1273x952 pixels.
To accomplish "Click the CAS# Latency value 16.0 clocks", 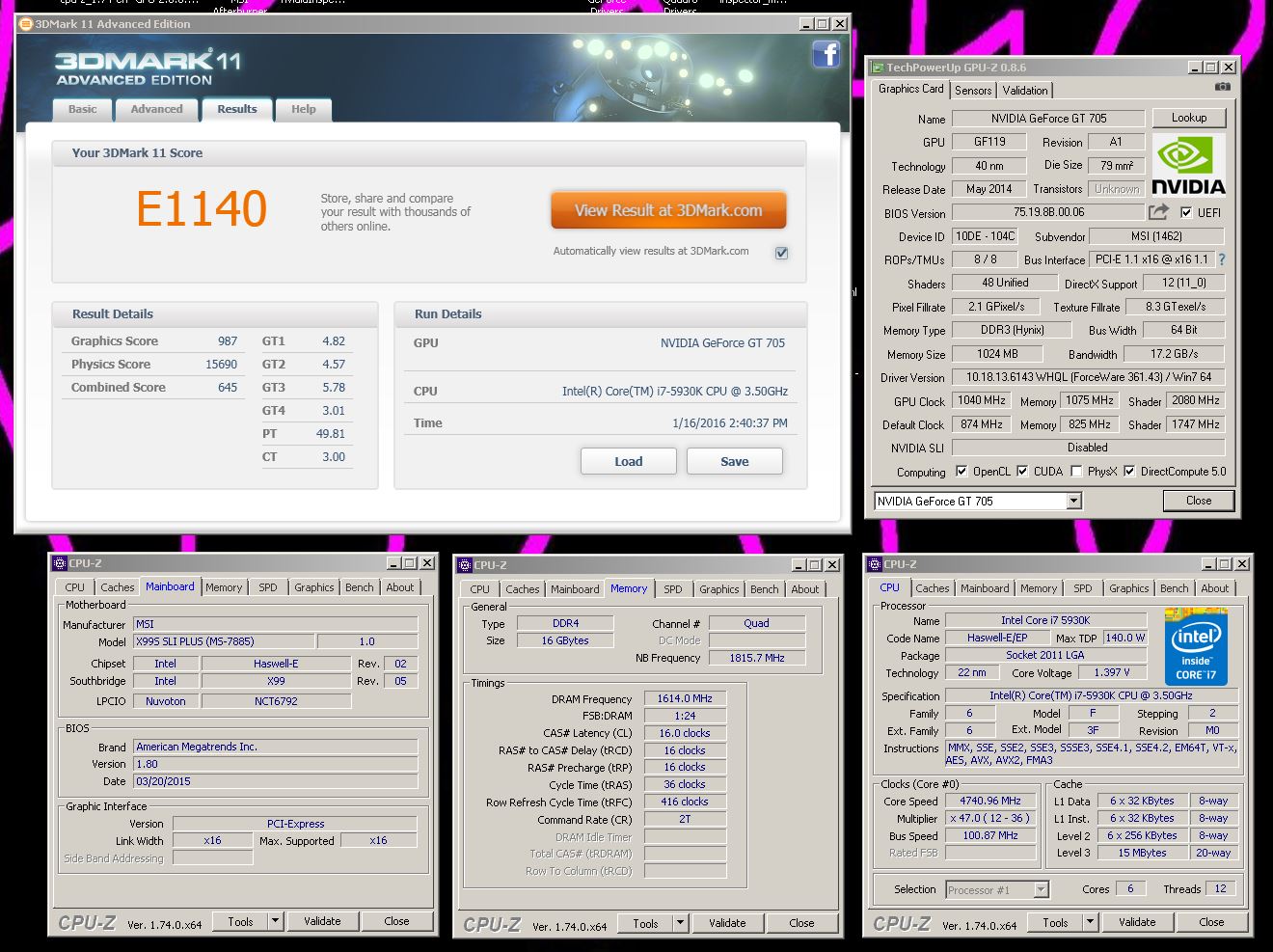I will click(x=685, y=733).
